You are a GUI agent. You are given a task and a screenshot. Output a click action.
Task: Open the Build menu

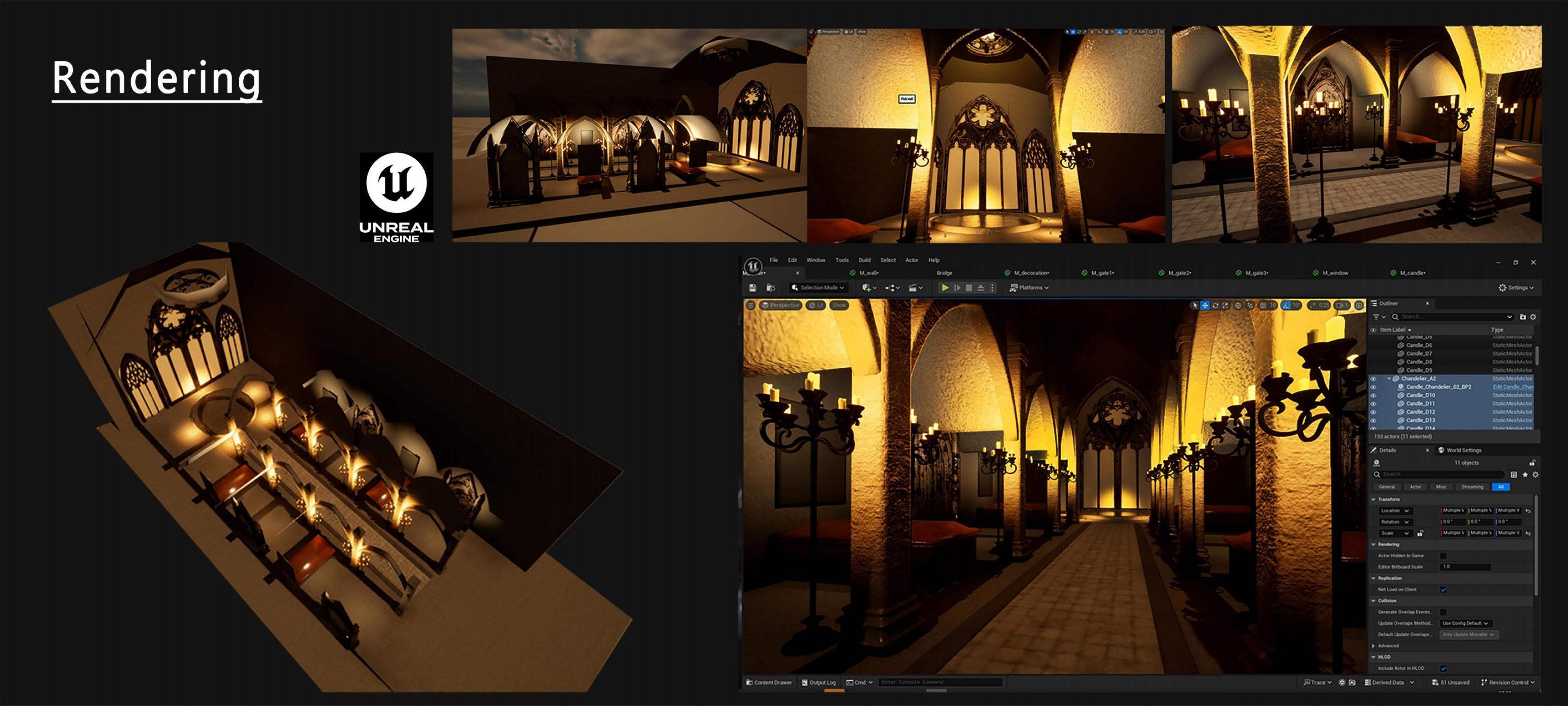864,260
